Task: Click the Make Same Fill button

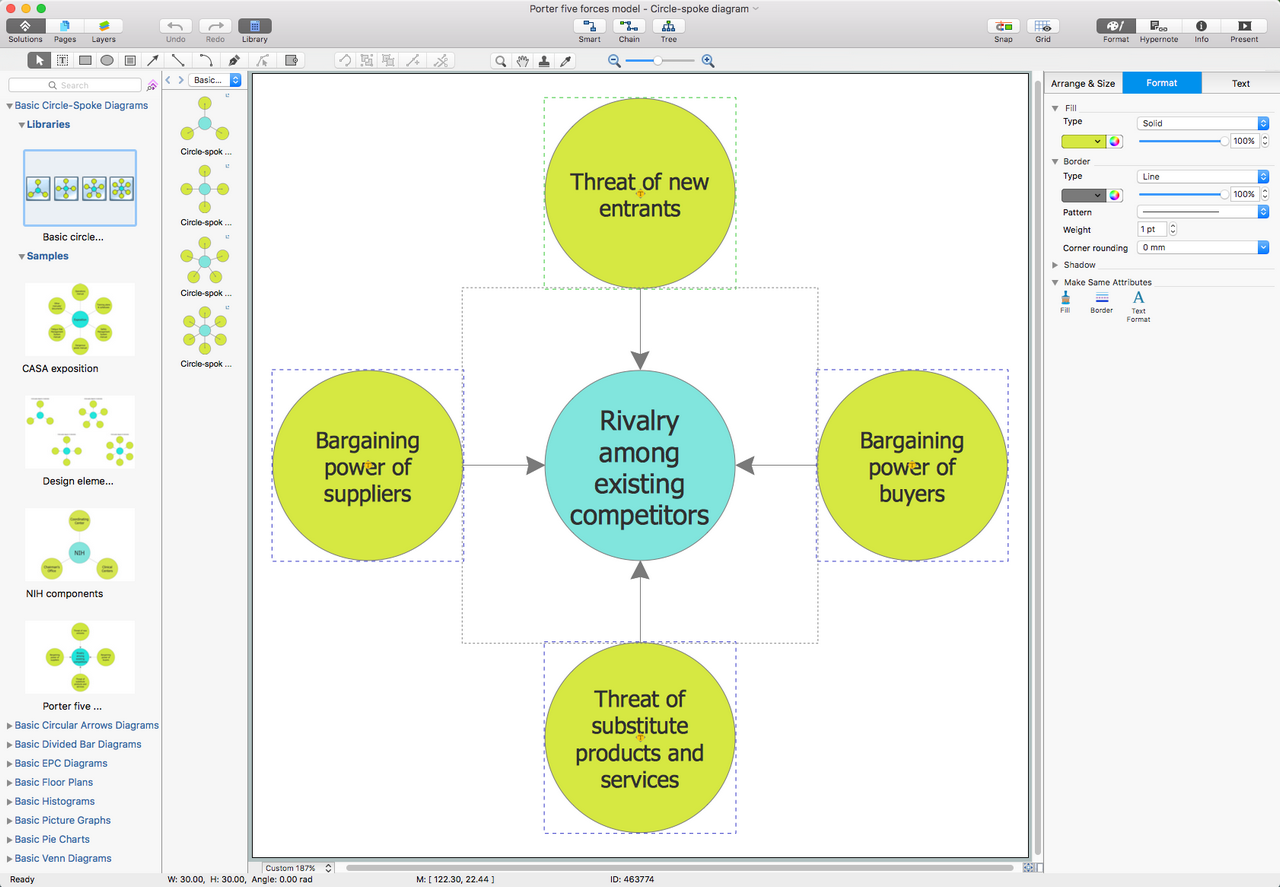Action: click(1065, 302)
